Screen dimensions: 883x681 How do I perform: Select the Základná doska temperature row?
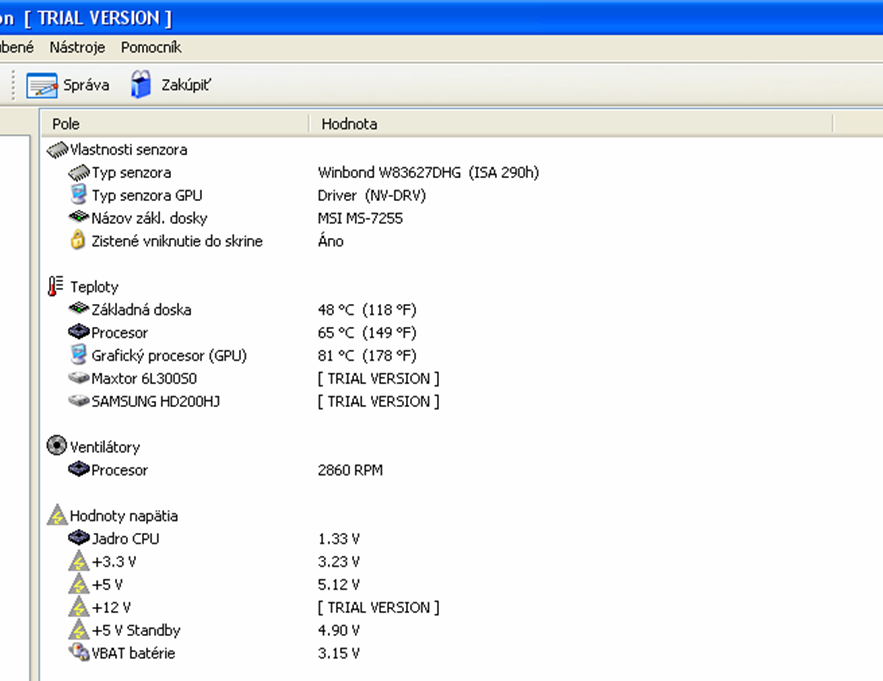pos(141,310)
